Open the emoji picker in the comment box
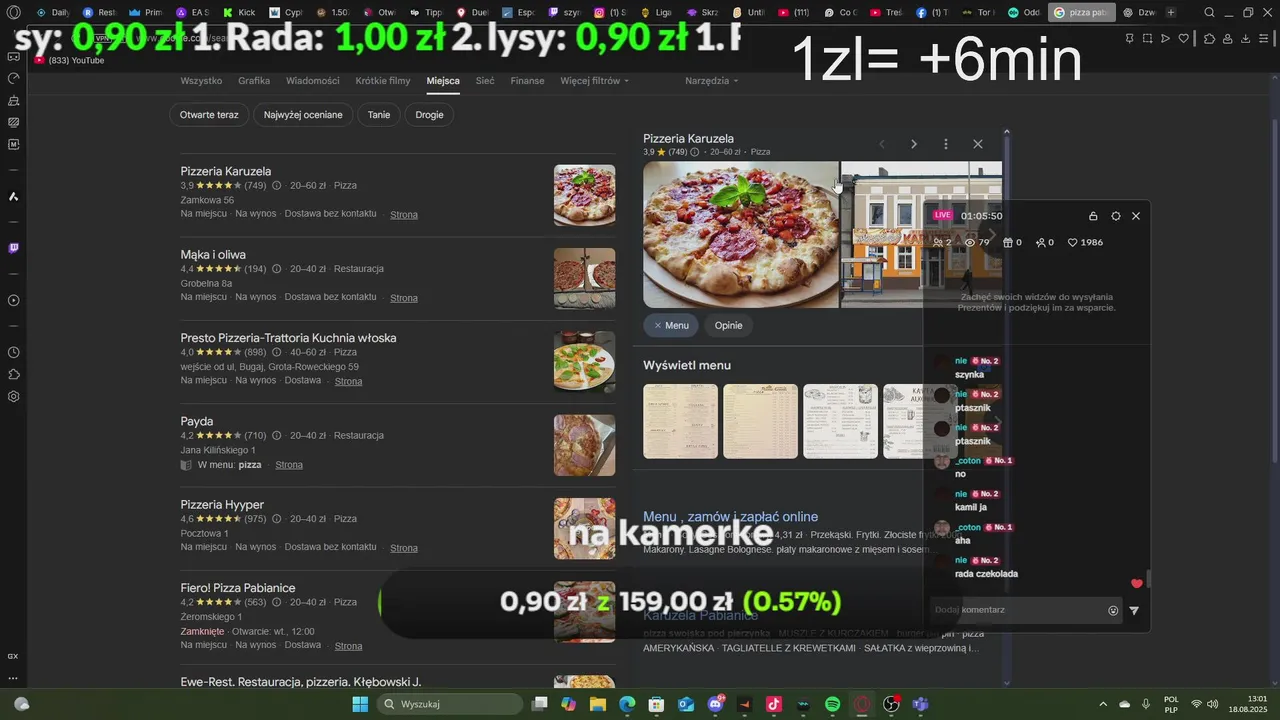The height and width of the screenshot is (720, 1280). (x=1113, y=610)
